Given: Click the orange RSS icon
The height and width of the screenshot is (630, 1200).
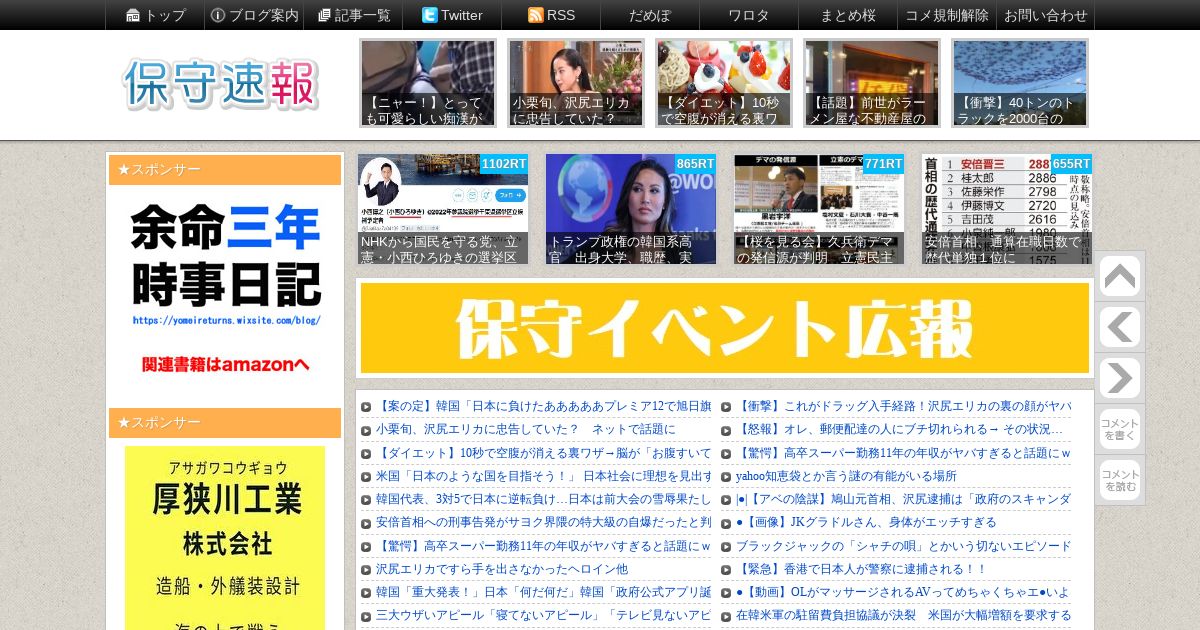Looking at the screenshot, I should click(x=535, y=15).
